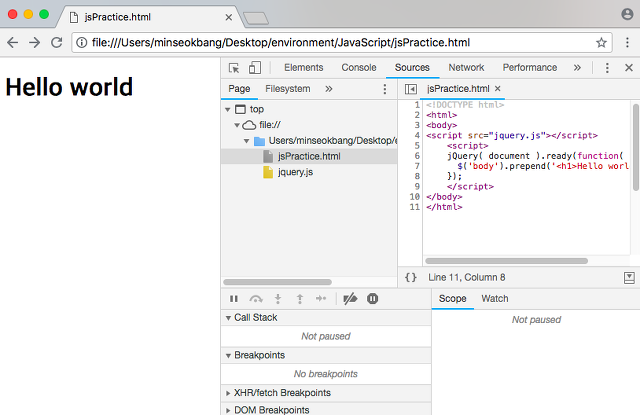Click the step out of function icon
640x415 pixels.
(x=300, y=299)
